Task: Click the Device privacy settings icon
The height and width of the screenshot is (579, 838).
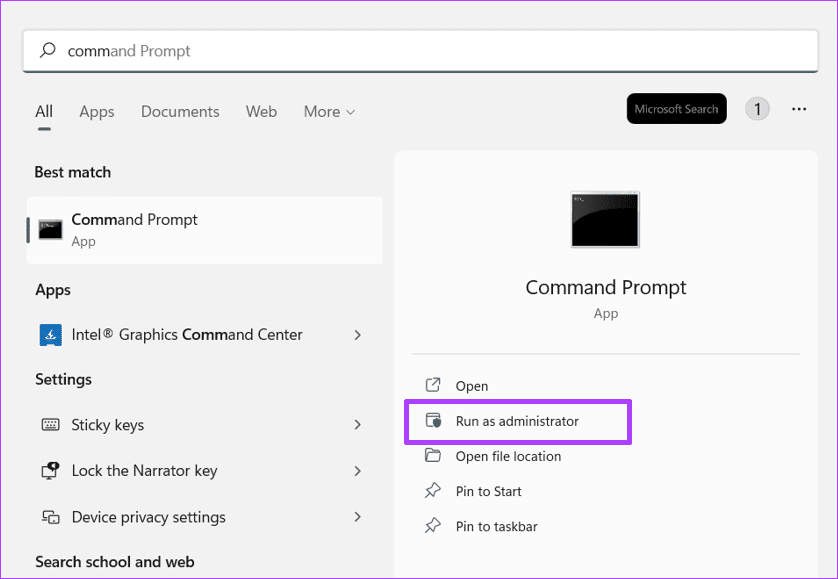Action: [50, 517]
